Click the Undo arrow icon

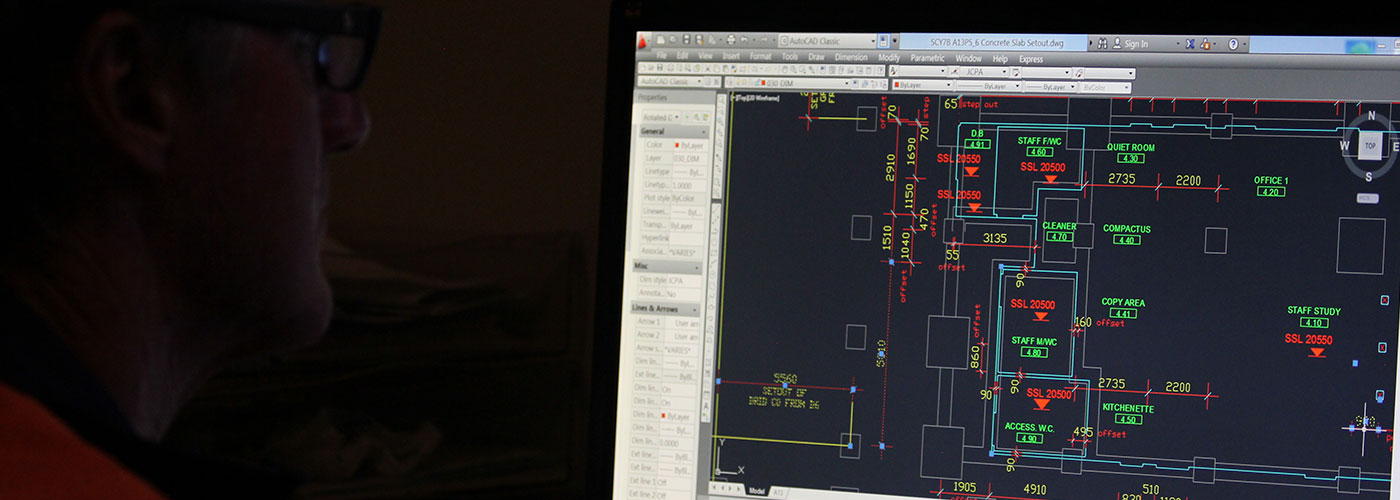[x=744, y=41]
